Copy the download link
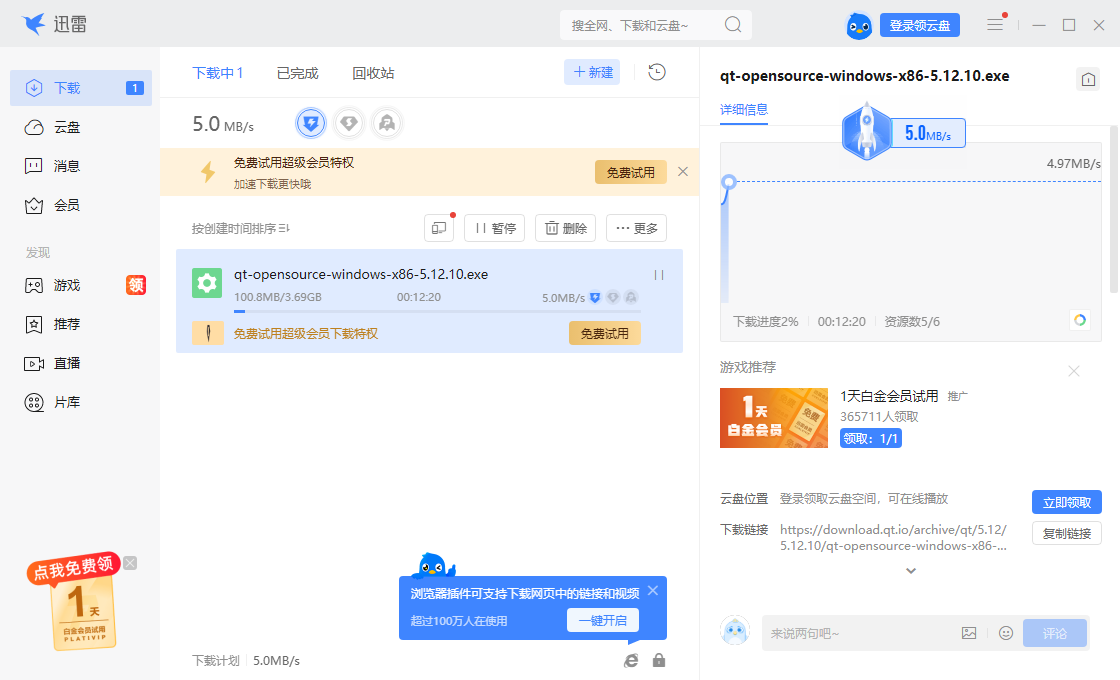Image resolution: width=1120 pixels, height=680 pixels. tap(1066, 534)
